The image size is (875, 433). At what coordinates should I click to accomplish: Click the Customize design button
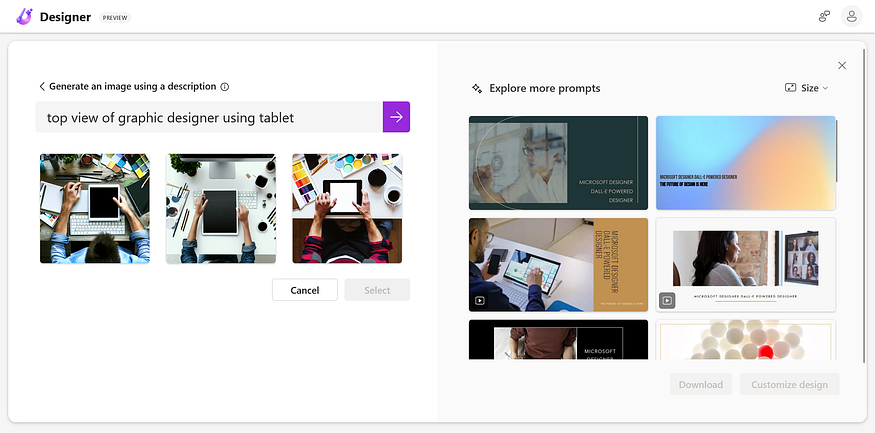[x=790, y=384]
